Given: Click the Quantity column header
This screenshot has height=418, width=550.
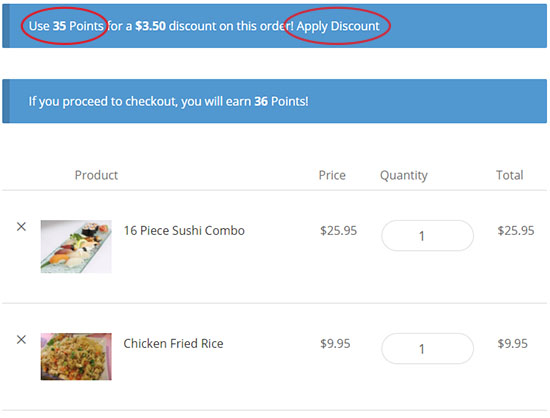Looking at the screenshot, I should 404,175.
